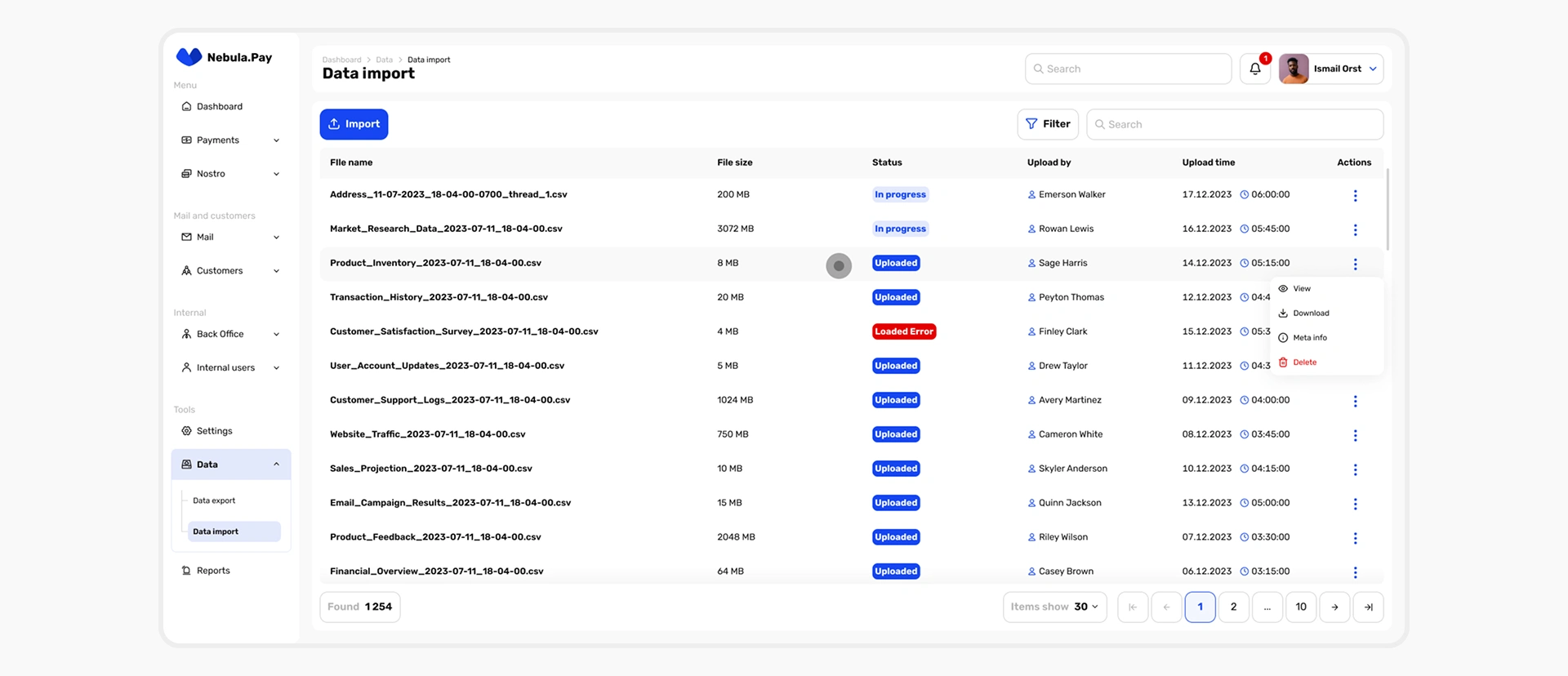Open Reports in the sidebar
This screenshot has height=676, width=1568.
click(x=213, y=571)
